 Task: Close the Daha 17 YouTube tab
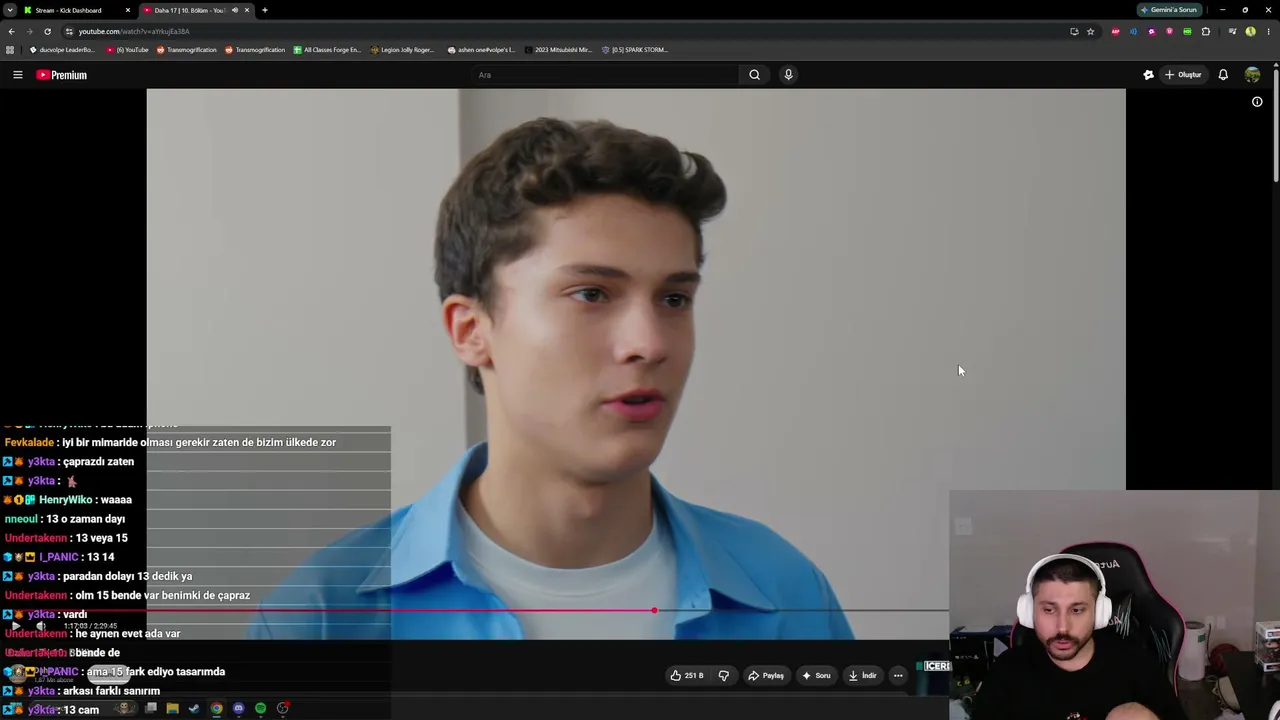[247, 10]
